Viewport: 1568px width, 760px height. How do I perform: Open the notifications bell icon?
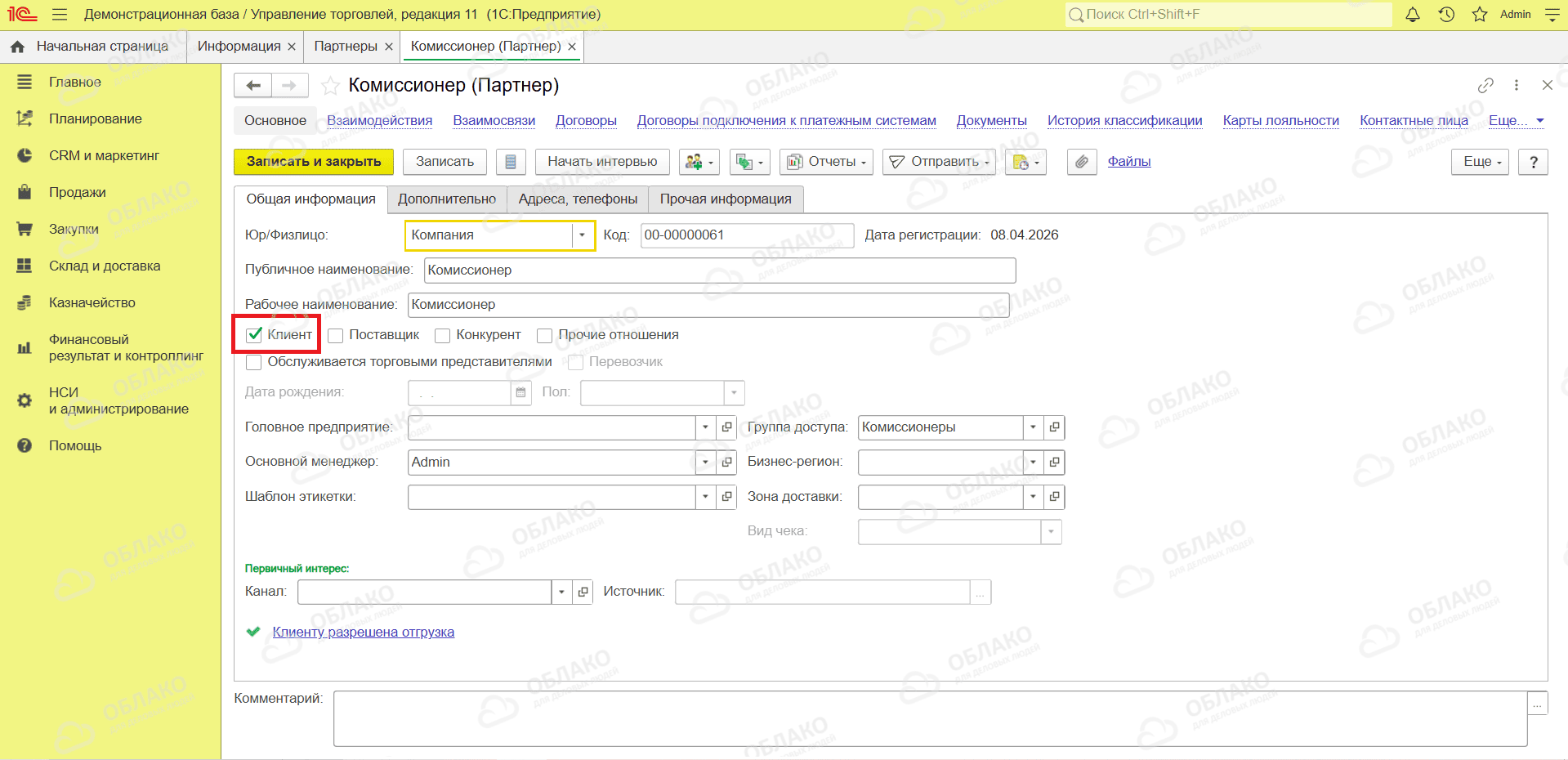point(1413,15)
